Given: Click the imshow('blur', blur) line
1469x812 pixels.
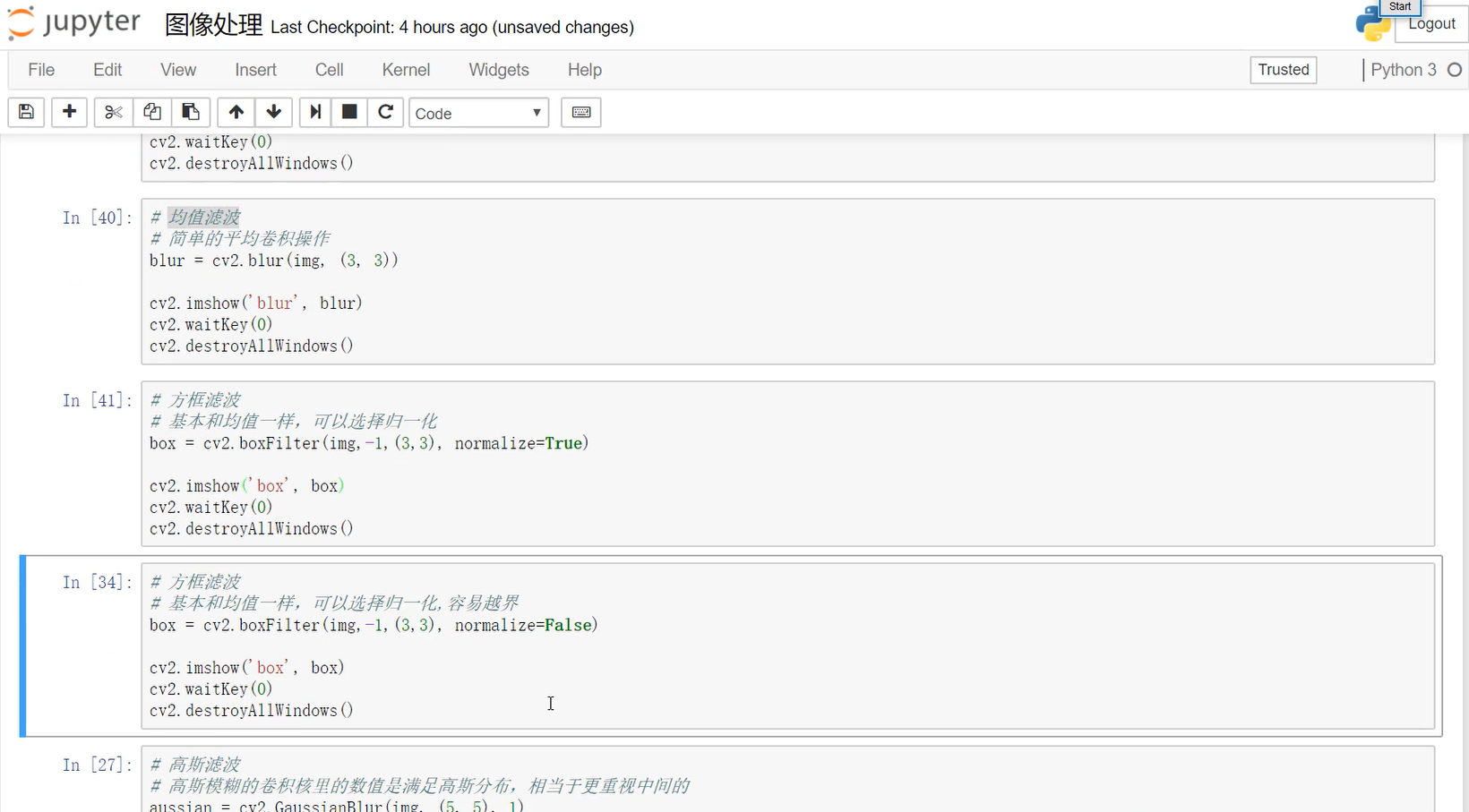Looking at the screenshot, I should [256, 303].
